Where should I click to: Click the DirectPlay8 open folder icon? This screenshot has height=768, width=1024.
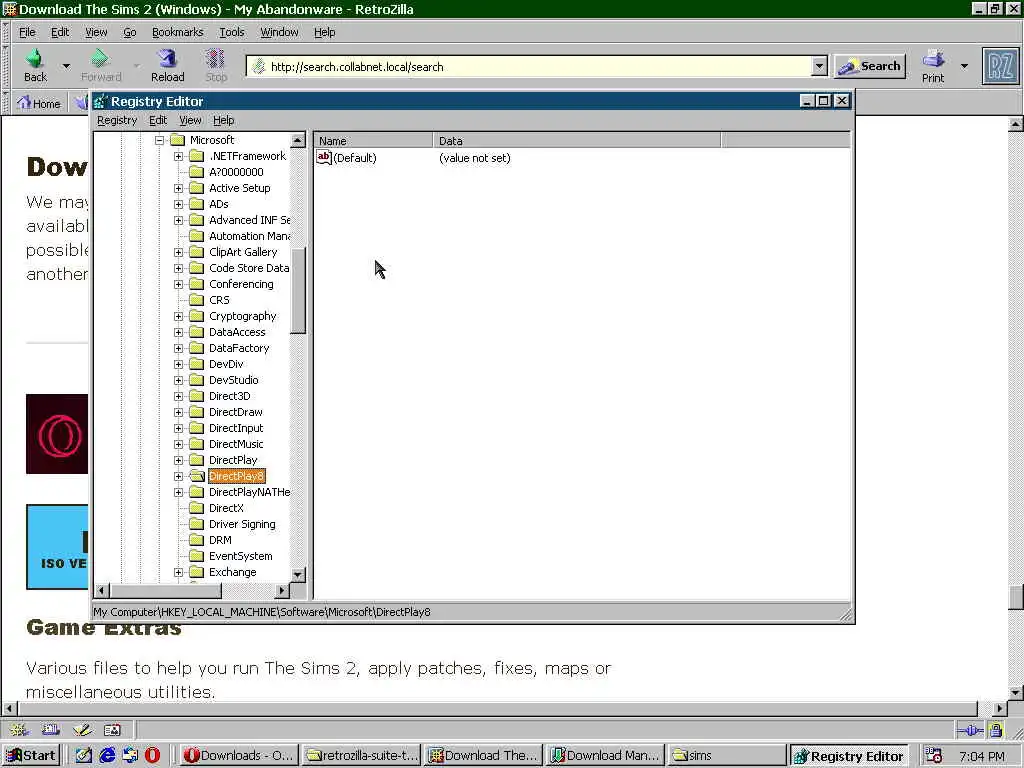point(197,476)
